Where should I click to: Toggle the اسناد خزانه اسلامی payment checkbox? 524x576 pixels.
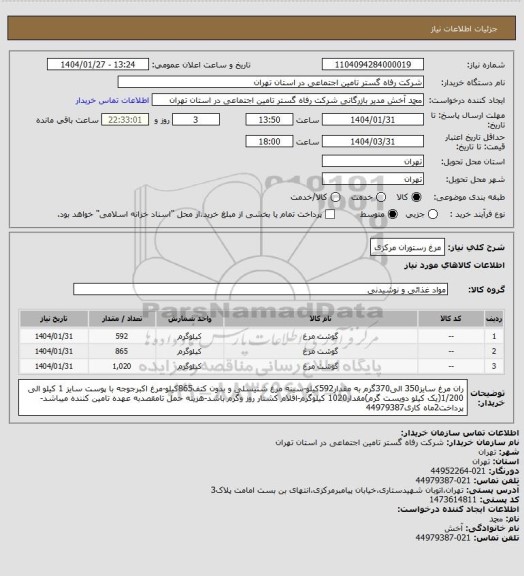[x=330, y=214]
